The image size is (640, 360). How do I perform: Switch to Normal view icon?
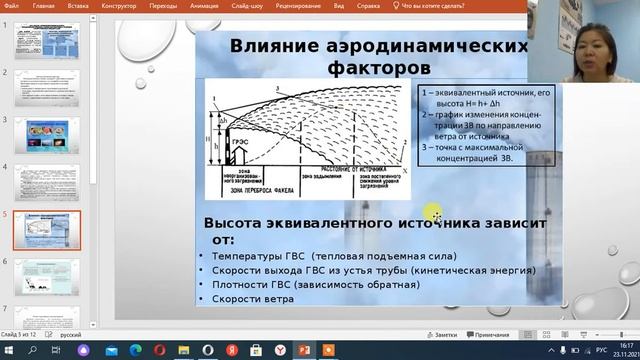[528, 335]
